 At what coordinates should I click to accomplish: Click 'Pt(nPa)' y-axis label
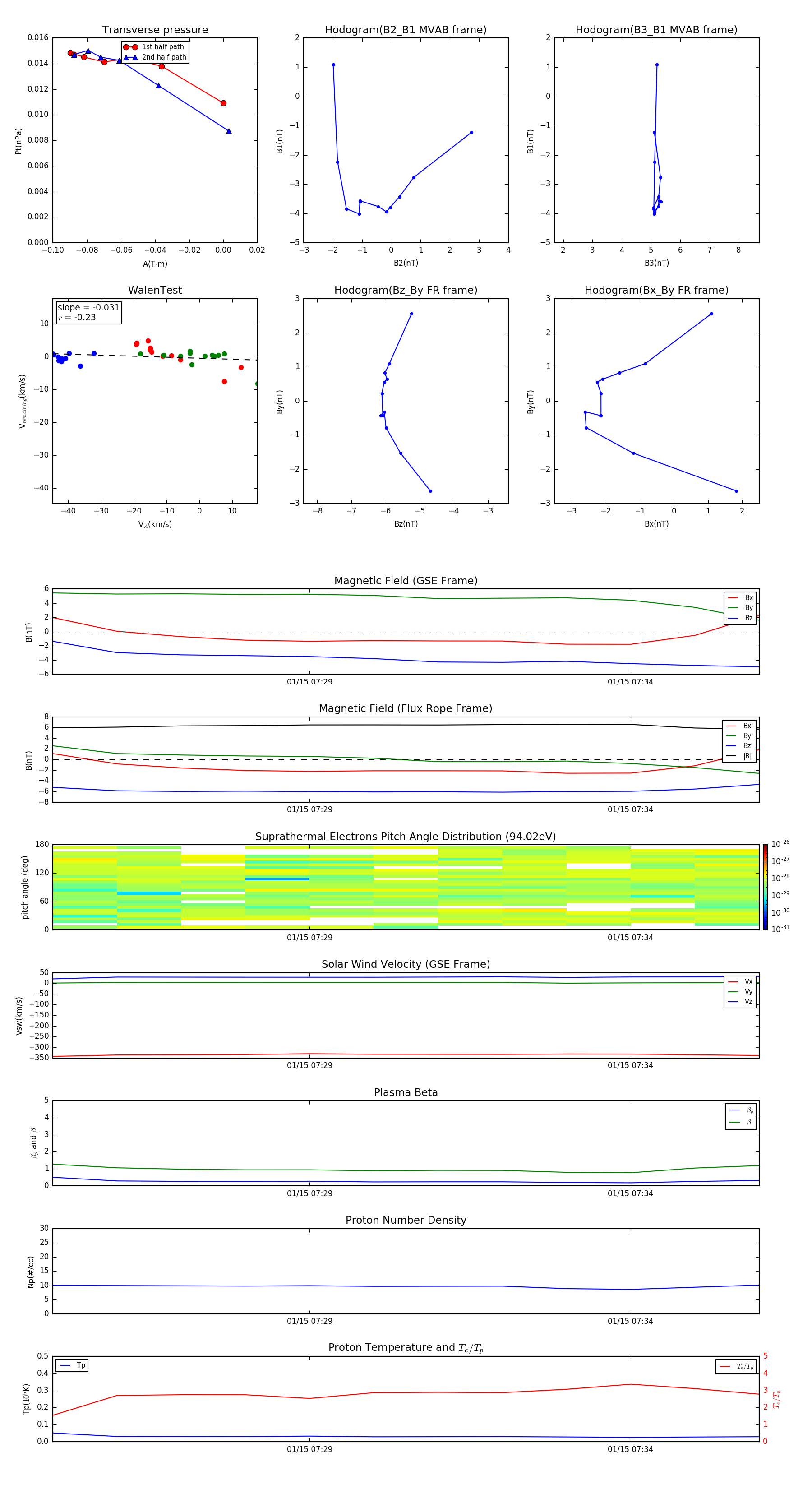coord(18,140)
